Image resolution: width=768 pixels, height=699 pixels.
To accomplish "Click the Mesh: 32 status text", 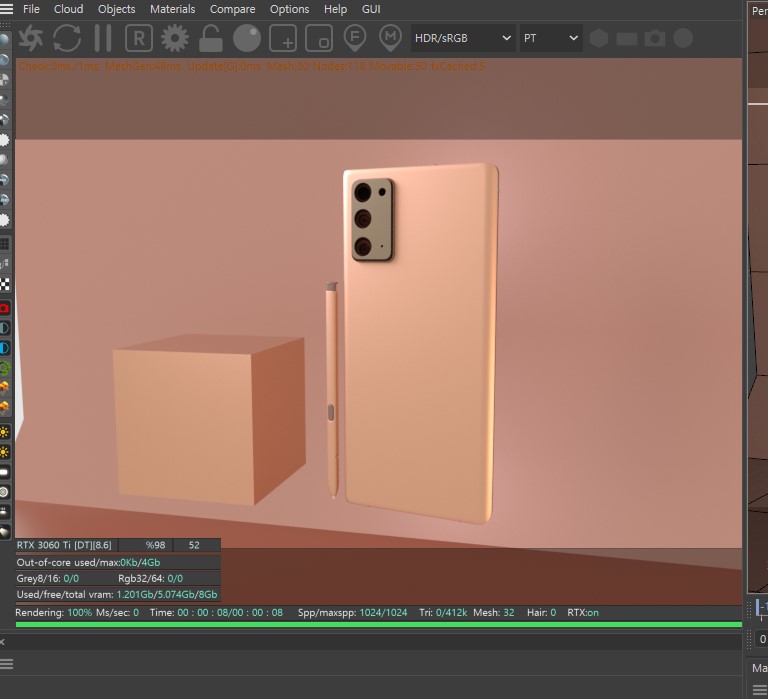I will click(x=494, y=613).
